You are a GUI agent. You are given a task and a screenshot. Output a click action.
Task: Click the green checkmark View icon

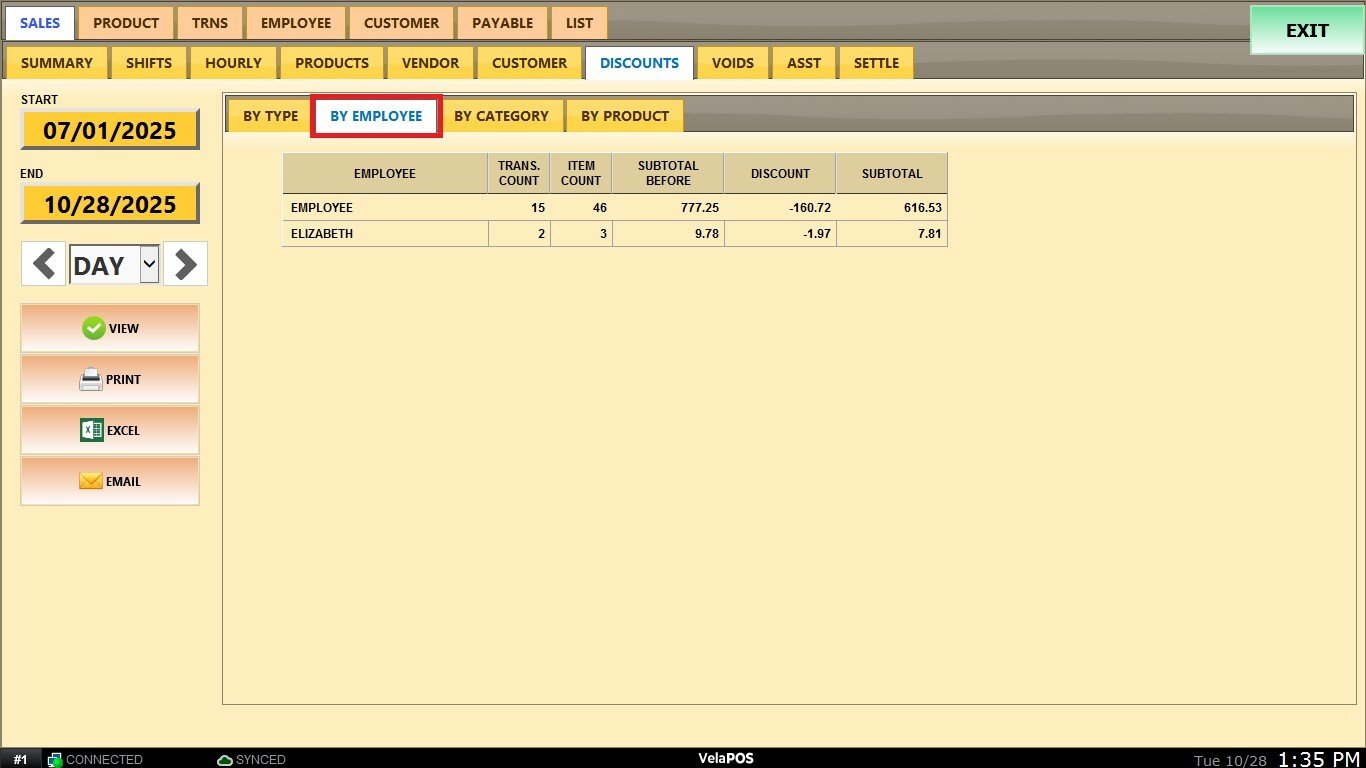(94, 328)
